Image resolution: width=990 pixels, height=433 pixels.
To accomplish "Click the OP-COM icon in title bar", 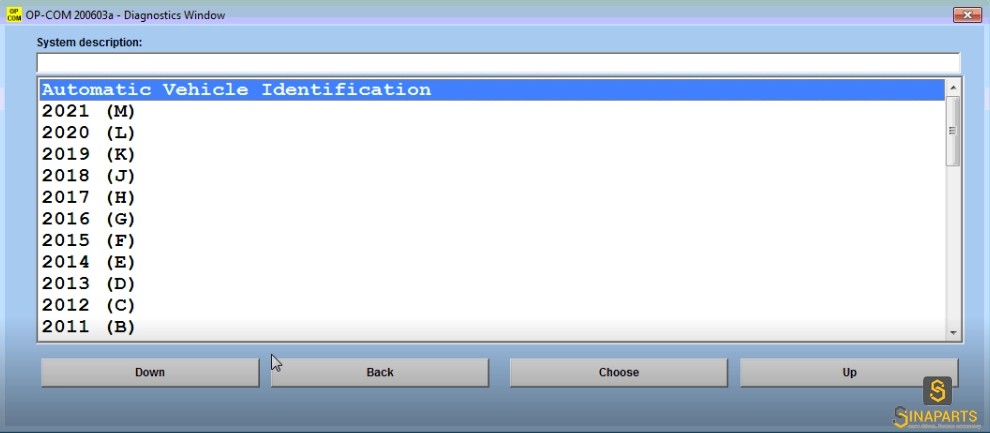I will [x=13, y=15].
